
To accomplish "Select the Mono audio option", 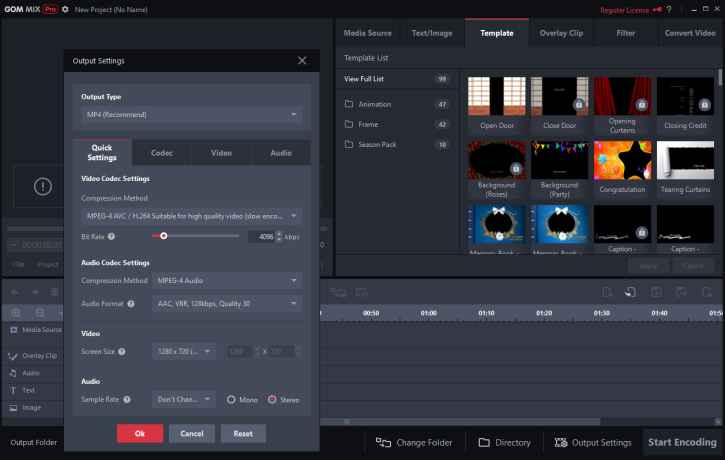I will coord(231,399).
